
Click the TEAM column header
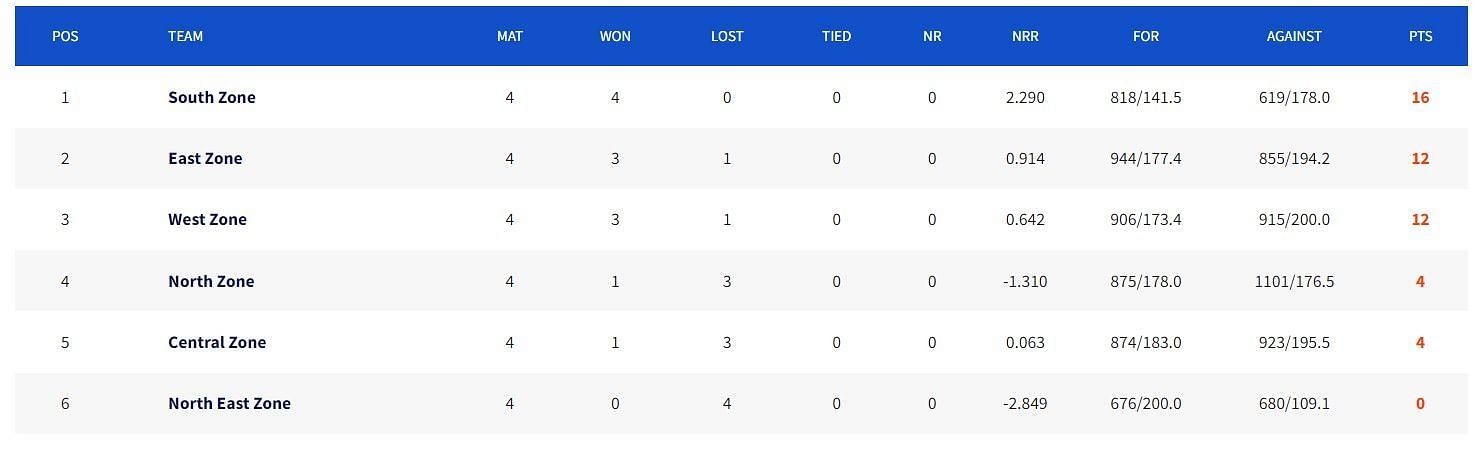186,36
